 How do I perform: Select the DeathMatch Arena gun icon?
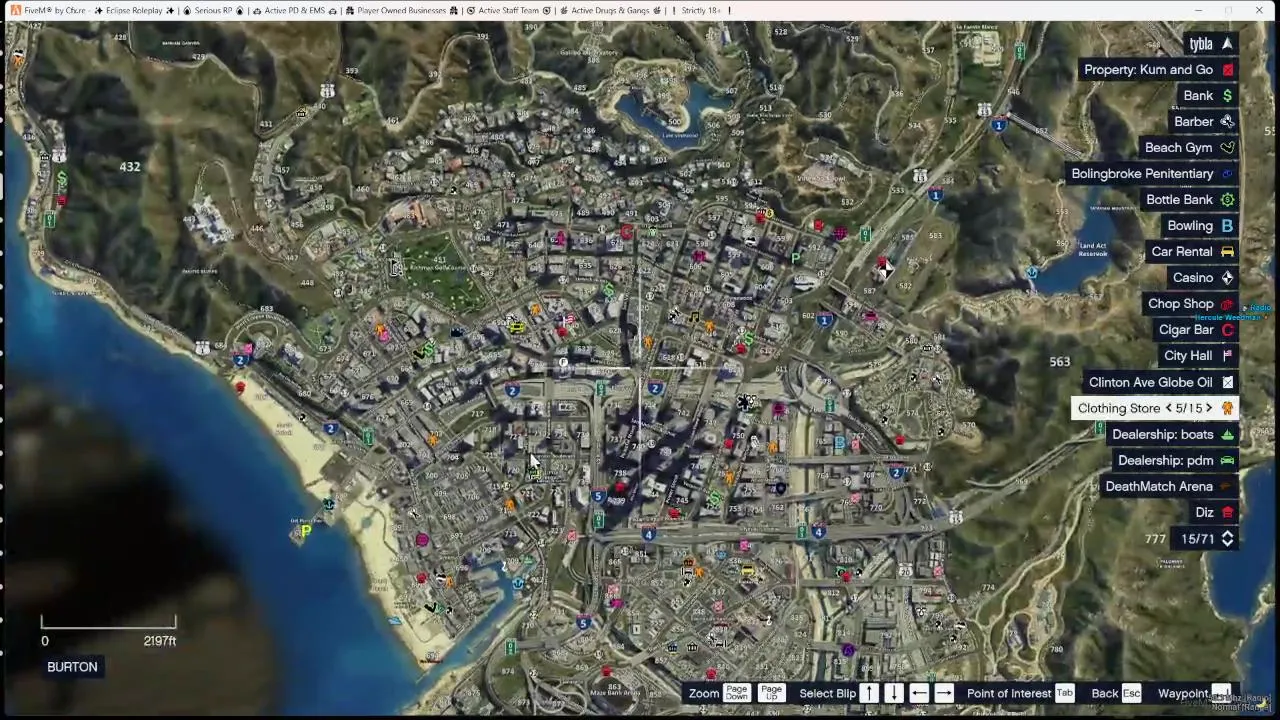1227,486
